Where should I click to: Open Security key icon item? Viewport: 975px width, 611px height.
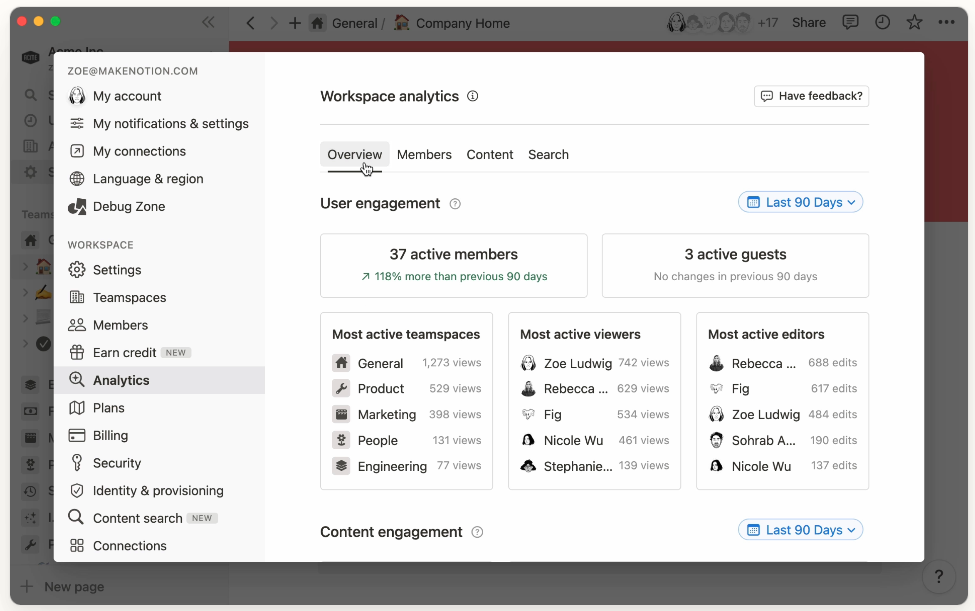[159, 463]
